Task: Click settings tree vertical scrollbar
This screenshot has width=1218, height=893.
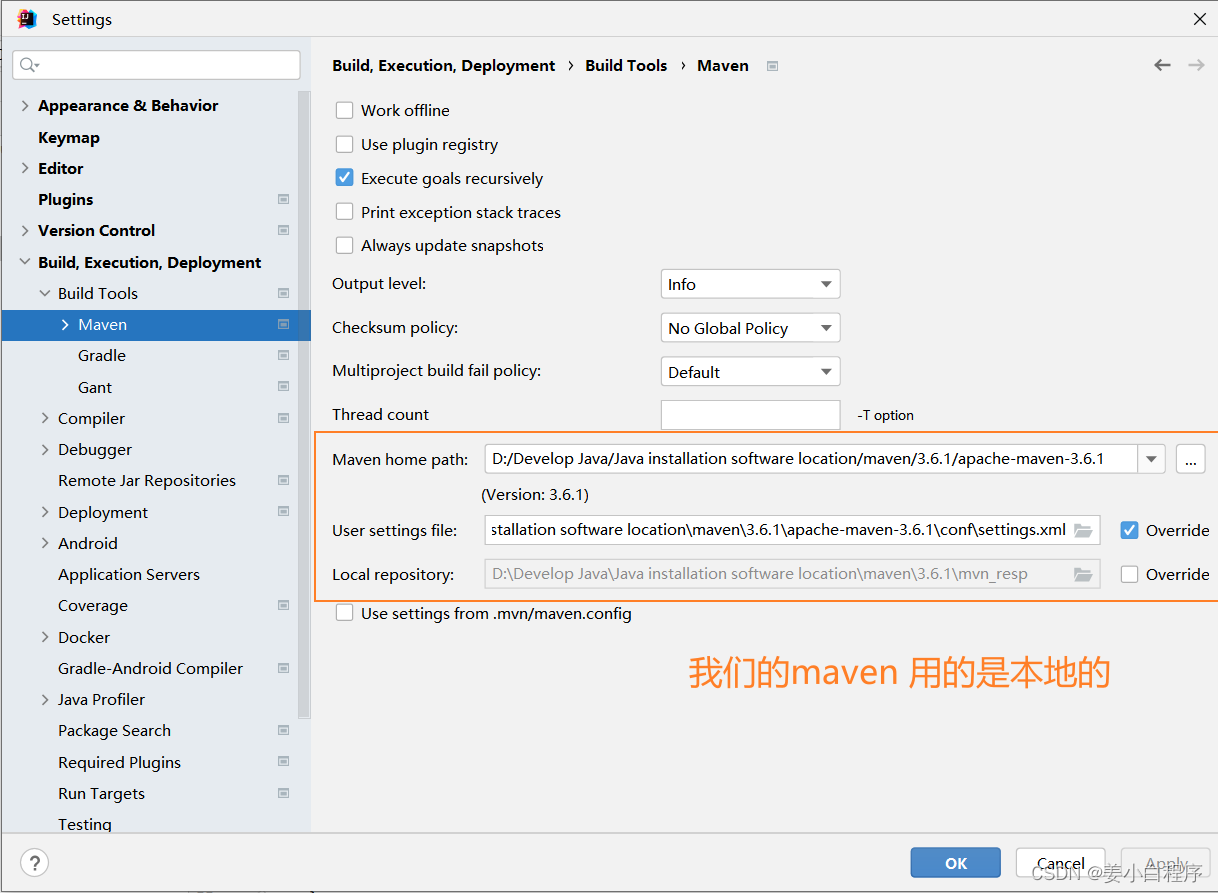Action: tap(304, 404)
